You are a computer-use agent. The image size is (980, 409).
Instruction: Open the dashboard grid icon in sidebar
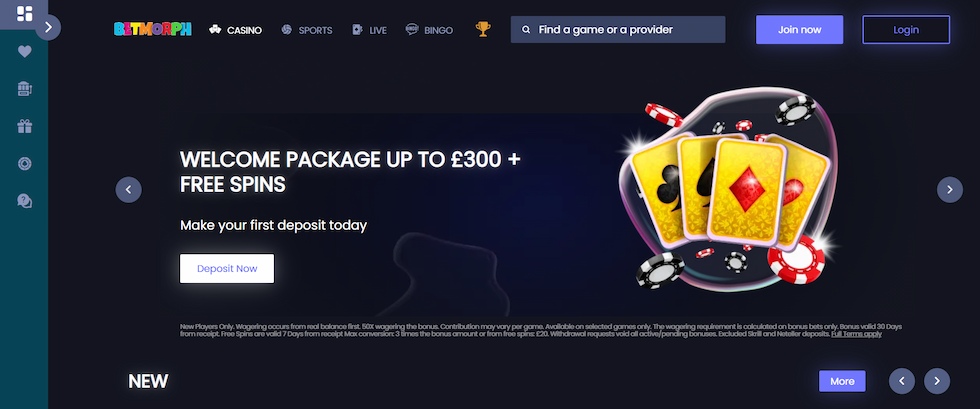[24, 14]
